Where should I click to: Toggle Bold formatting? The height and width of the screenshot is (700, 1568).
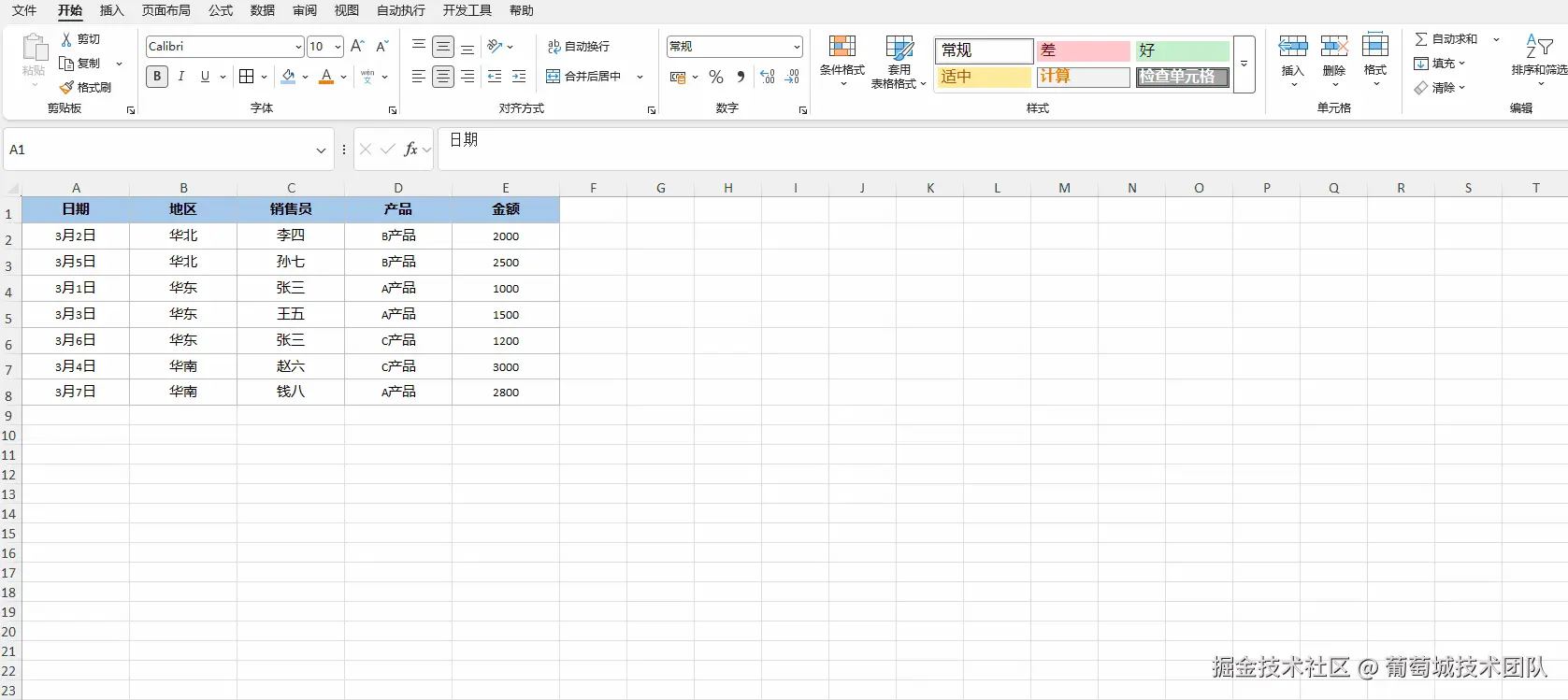pos(157,77)
